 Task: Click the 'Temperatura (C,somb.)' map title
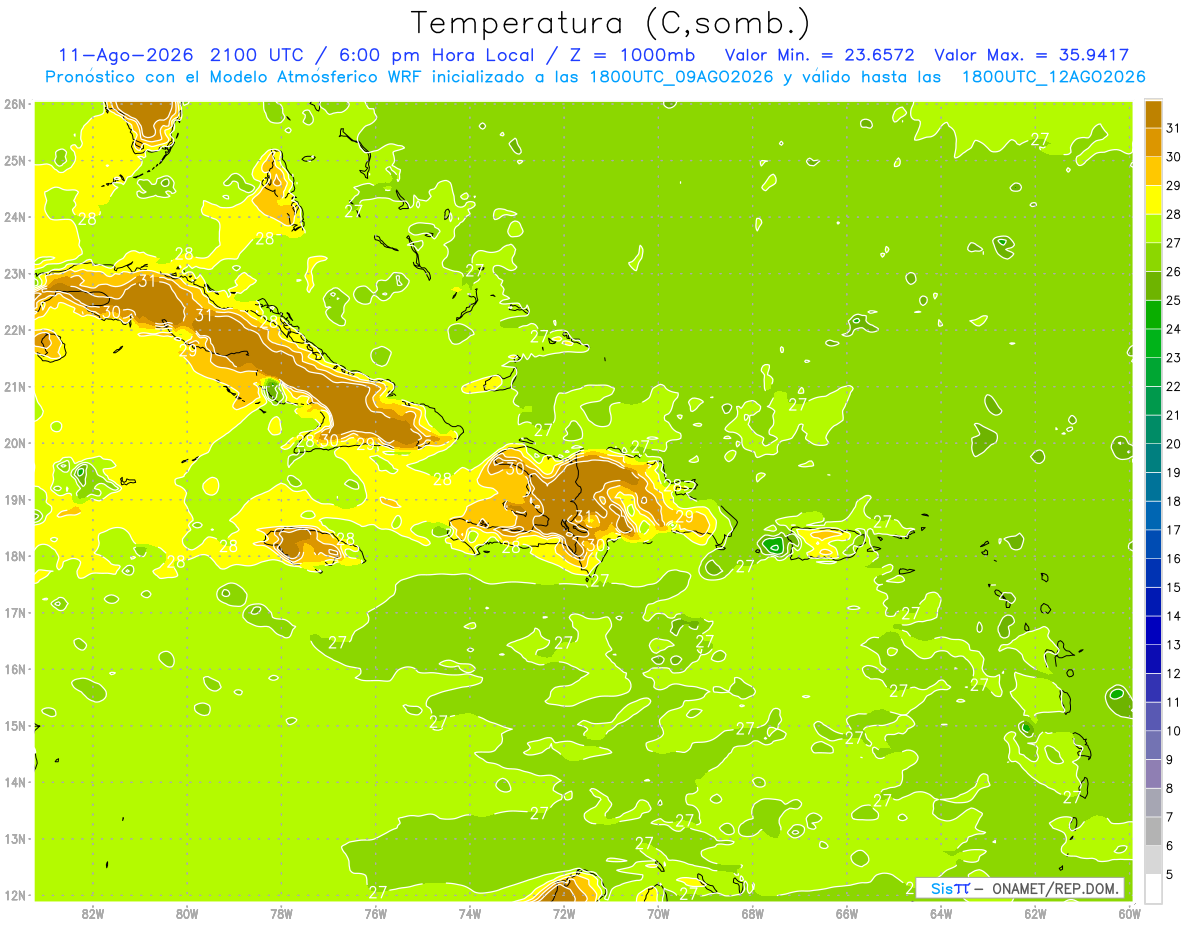coord(611,24)
